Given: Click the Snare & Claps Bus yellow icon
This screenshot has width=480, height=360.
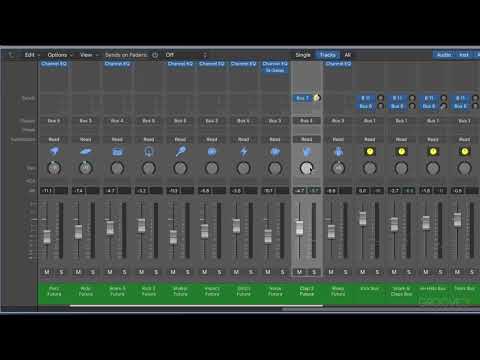Looking at the screenshot, I should 401,152.
